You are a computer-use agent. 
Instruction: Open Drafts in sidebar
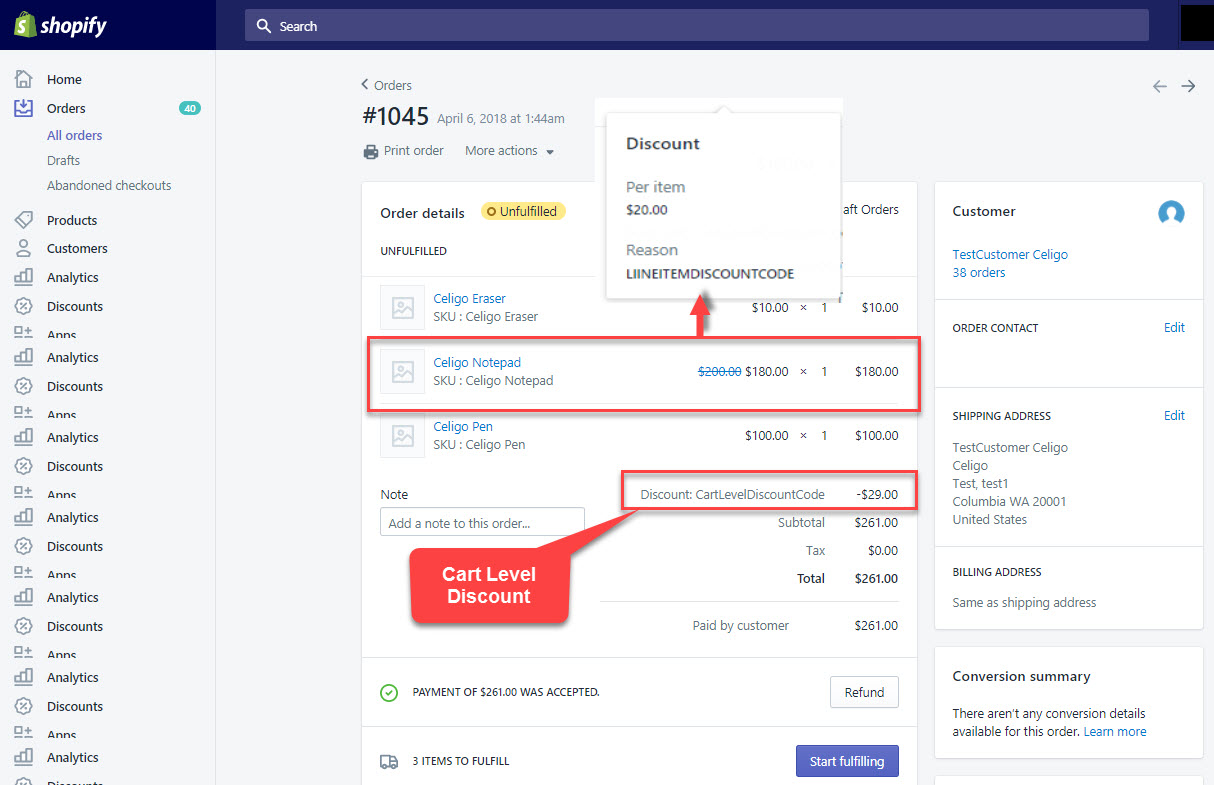(63, 160)
